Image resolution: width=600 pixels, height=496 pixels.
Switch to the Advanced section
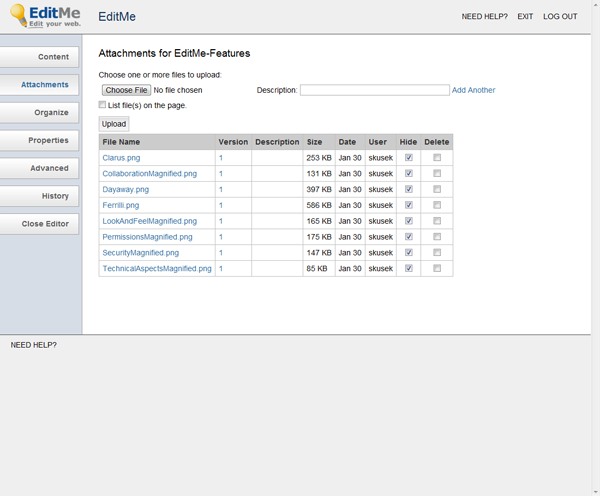(39, 168)
